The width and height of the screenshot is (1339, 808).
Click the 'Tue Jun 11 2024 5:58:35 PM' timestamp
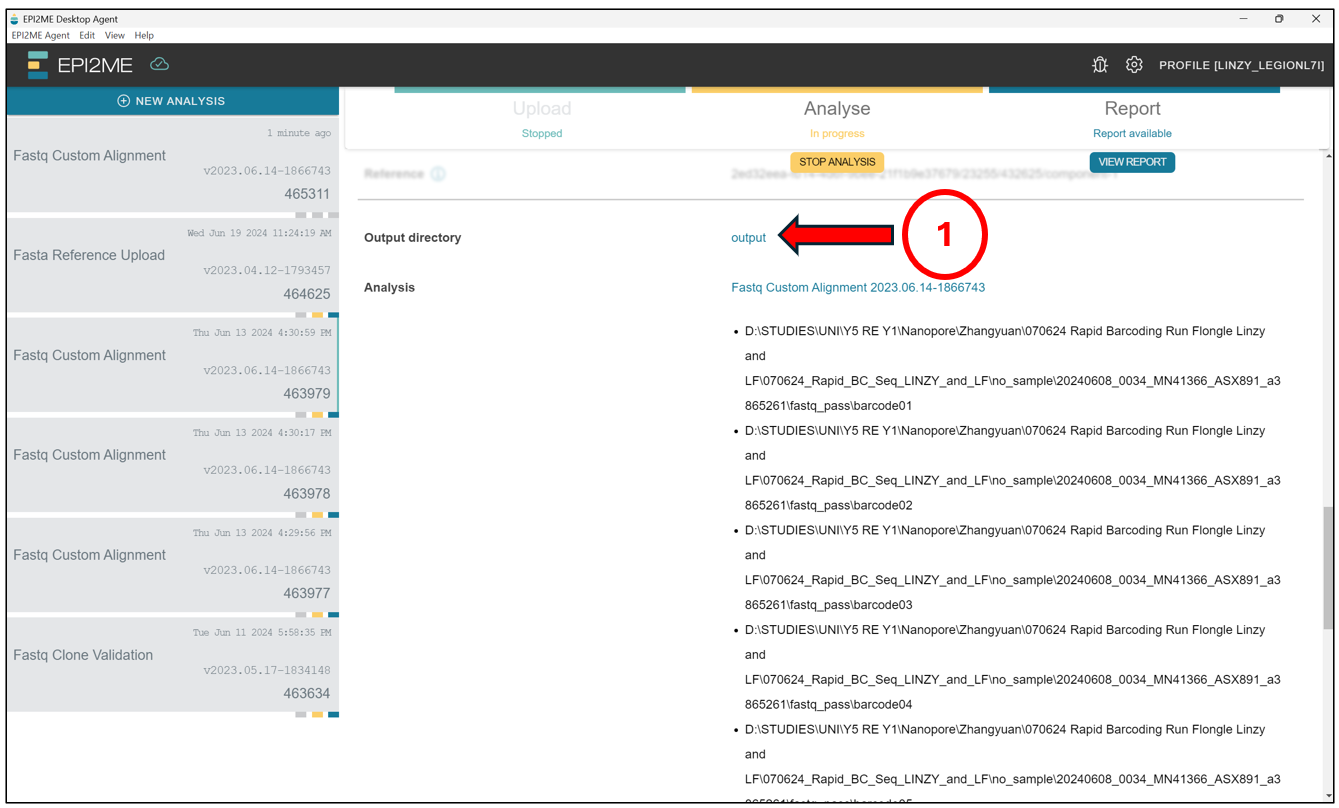coord(262,633)
